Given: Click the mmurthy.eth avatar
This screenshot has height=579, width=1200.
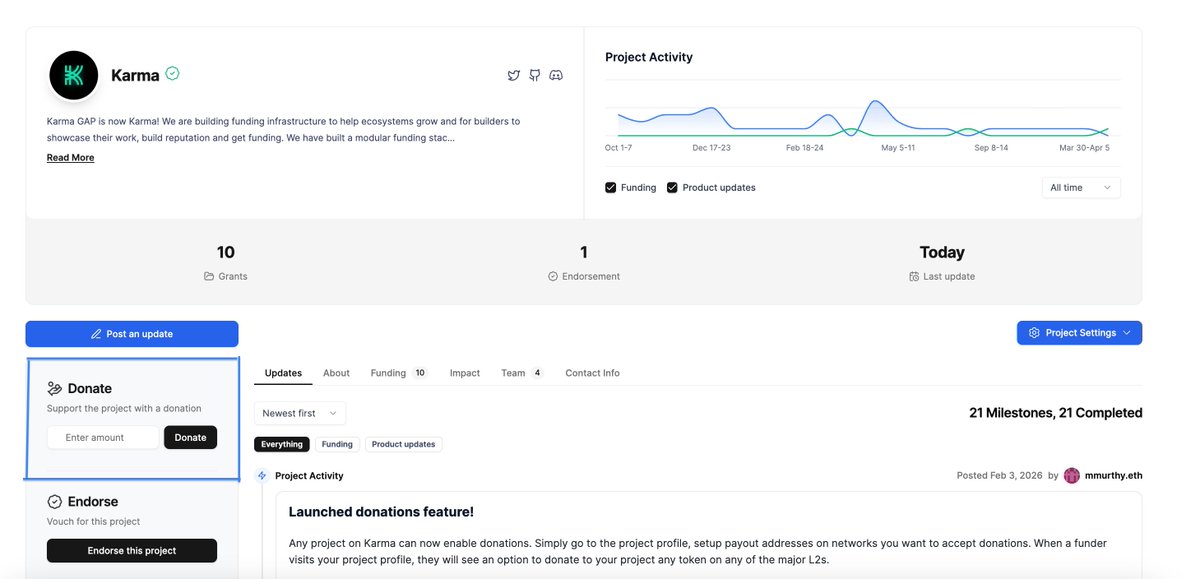Looking at the screenshot, I should pyautogui.click(x=1072, y=476).
